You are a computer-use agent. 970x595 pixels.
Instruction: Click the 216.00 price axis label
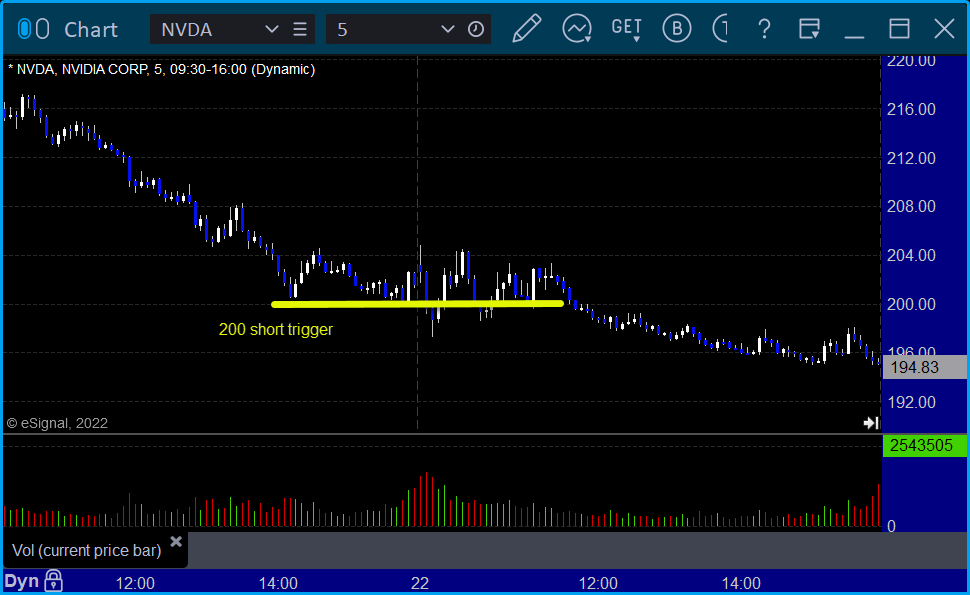(x=911, y=109)
